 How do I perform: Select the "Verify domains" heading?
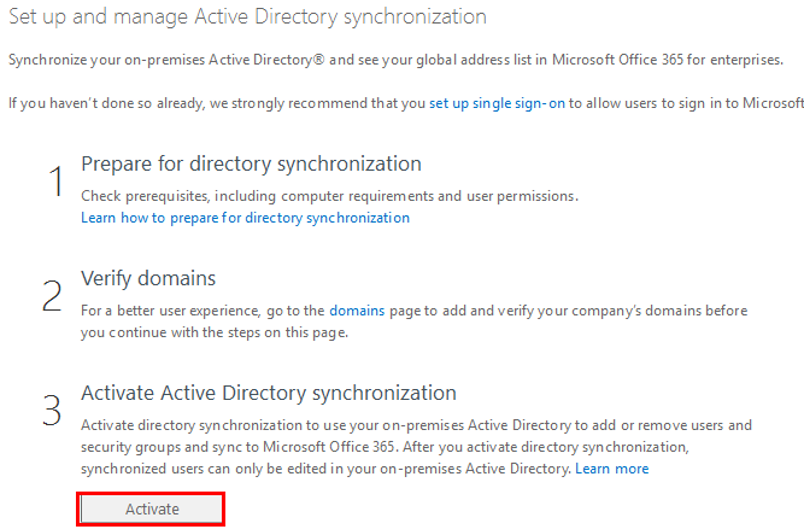[x=148, y=278]
